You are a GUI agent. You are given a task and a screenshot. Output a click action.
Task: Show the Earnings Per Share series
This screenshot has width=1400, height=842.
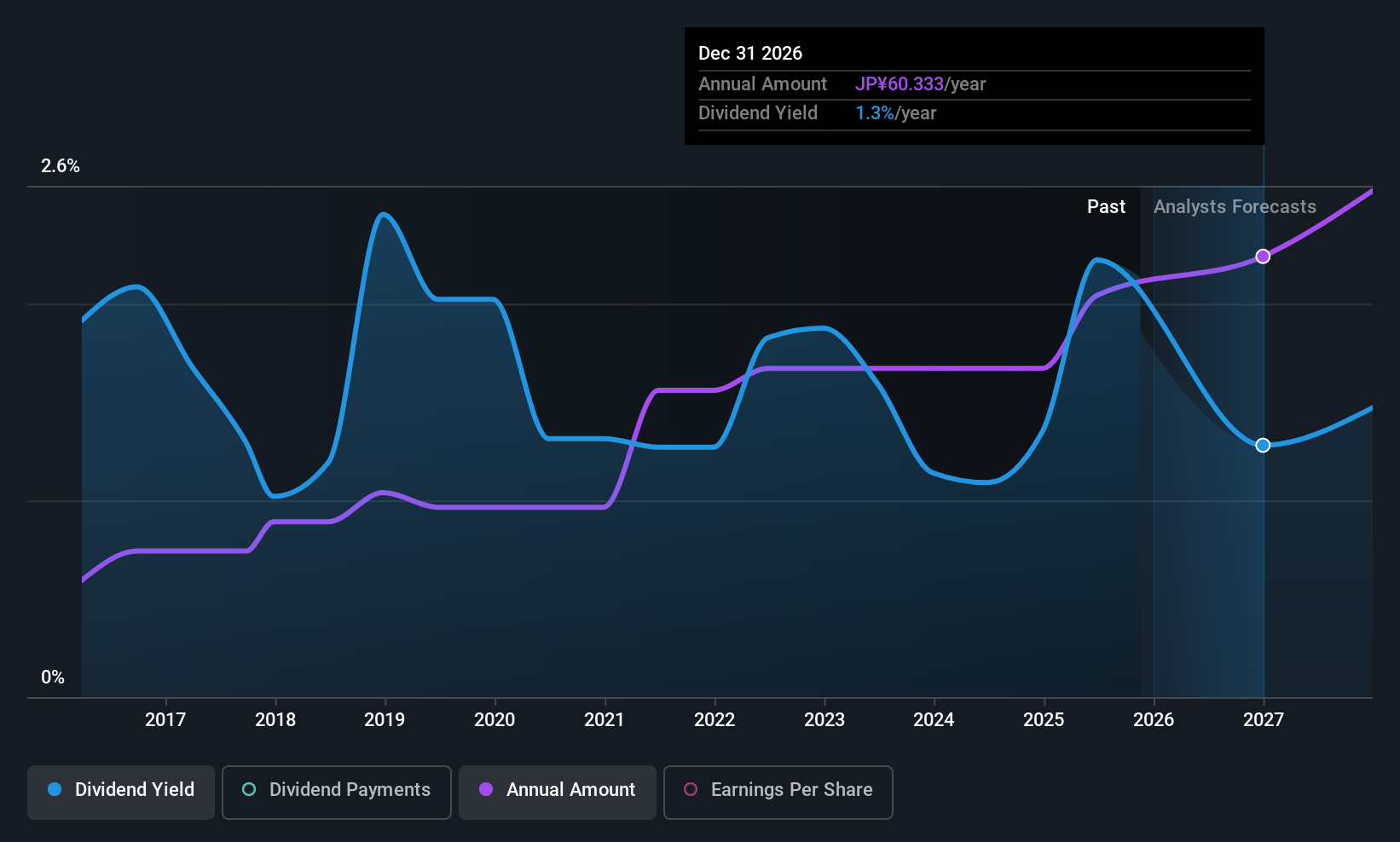778,793
